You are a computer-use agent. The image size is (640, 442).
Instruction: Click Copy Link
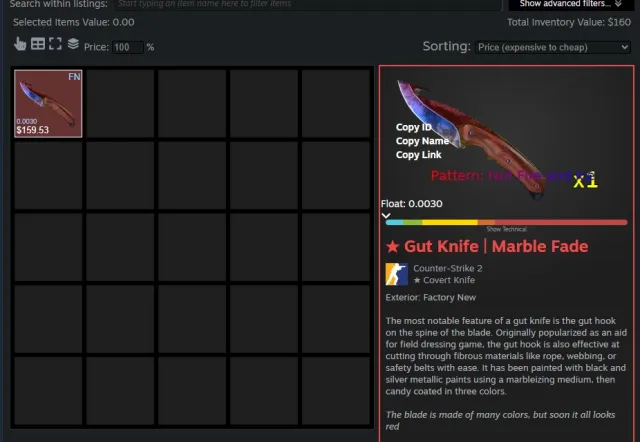pyautogui.click(x=418, y=155)
